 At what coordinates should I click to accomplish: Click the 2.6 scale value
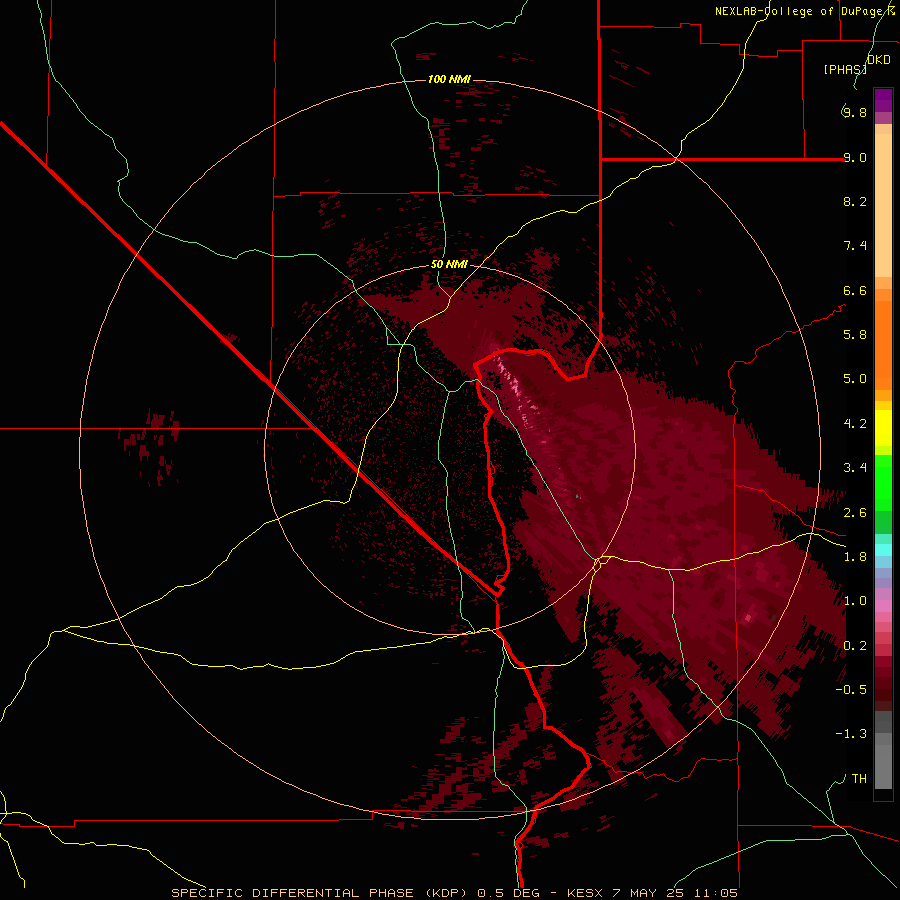[x=854, y=512]
